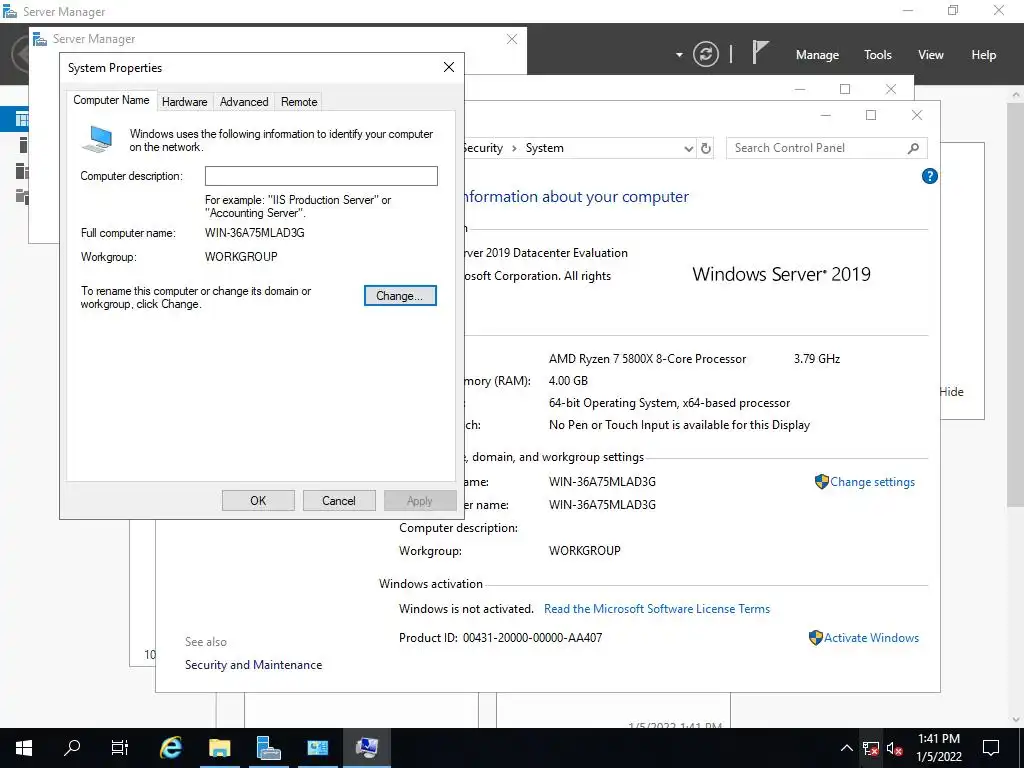The height and width of the screenshot is (768, 1024).
Task: Open taskbar search magnifier
Action: point(72,748)
